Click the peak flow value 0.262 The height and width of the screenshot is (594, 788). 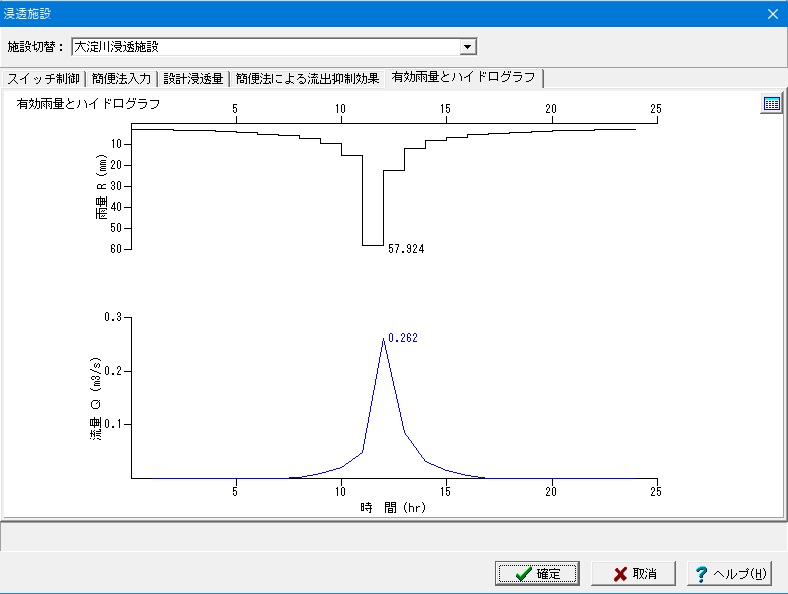point(403,338)
